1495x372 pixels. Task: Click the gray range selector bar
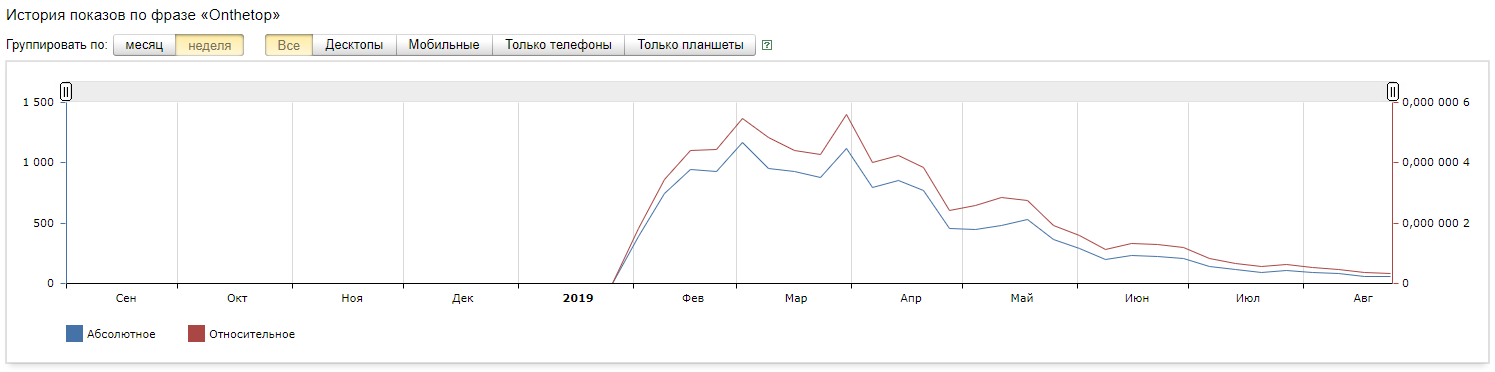pos(729,92)
